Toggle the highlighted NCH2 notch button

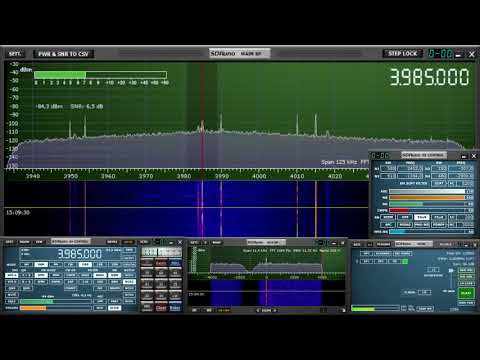pos(129,282)
